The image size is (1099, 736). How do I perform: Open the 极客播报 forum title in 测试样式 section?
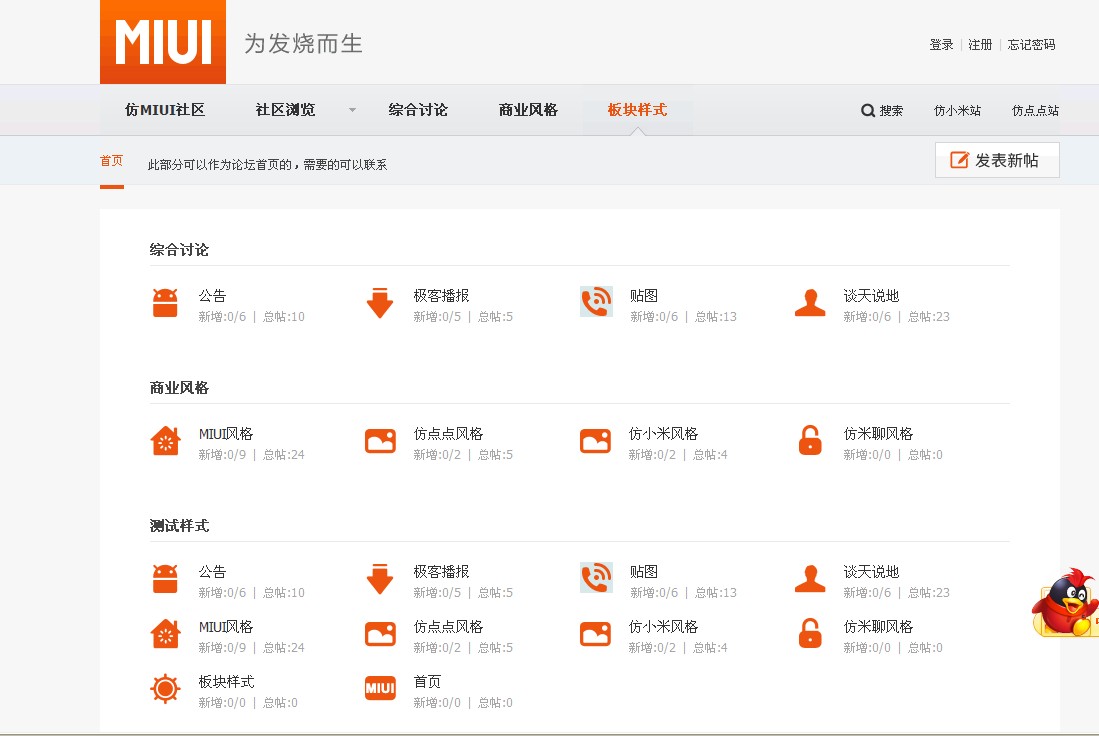(441, 572)
